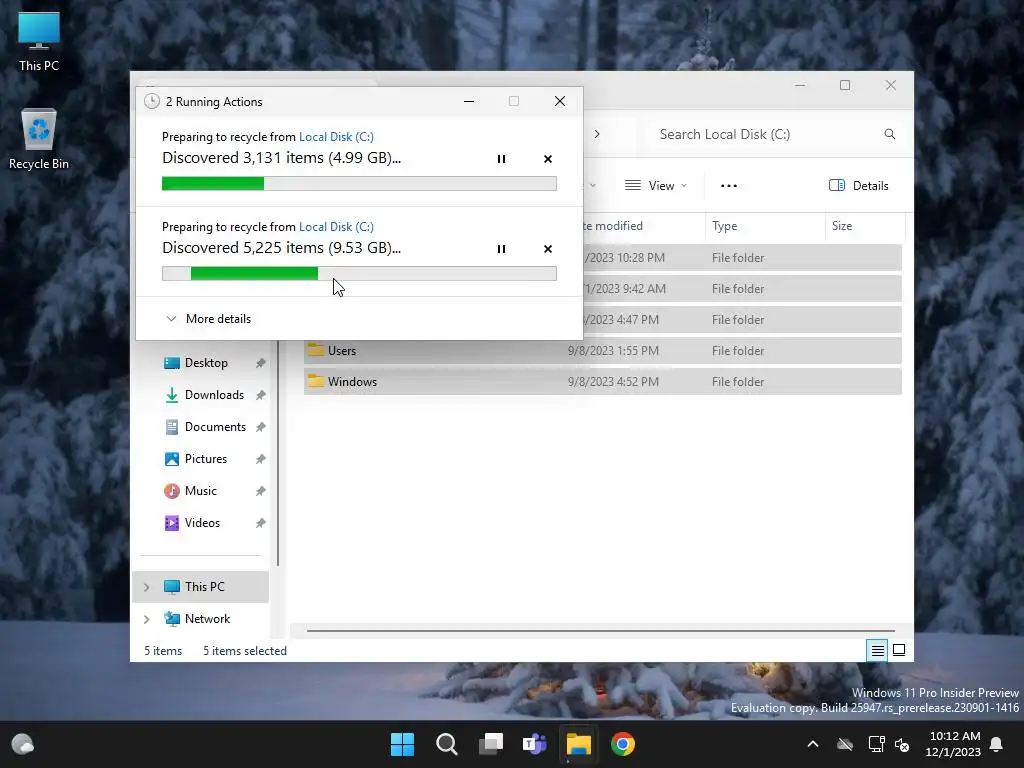Image resolution: width=1024 pixels, height=768 pixels.
Task: Click the clock icon in Running Actions title
Action: (x=152, y=101)
